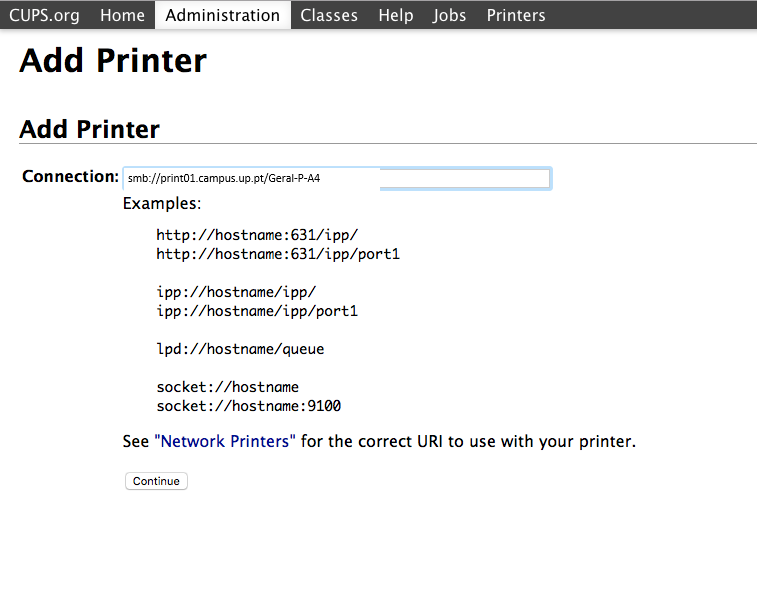View the Jobs tab
The height and width of the screenshot is (605, 757).
[449, 15]
